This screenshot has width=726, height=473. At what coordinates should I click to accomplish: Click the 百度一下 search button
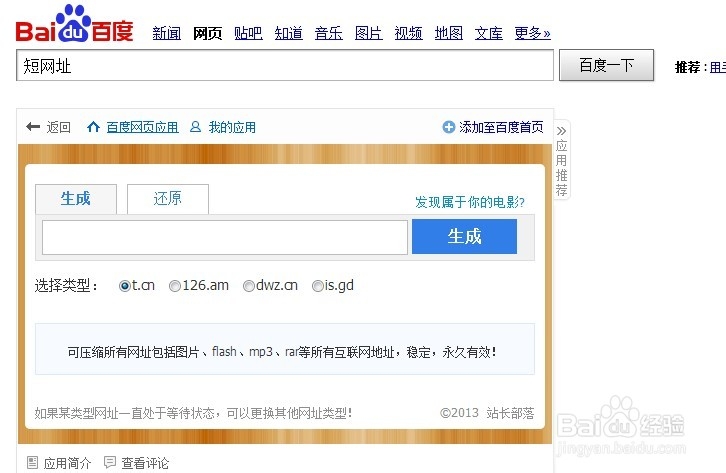point(607,65)
